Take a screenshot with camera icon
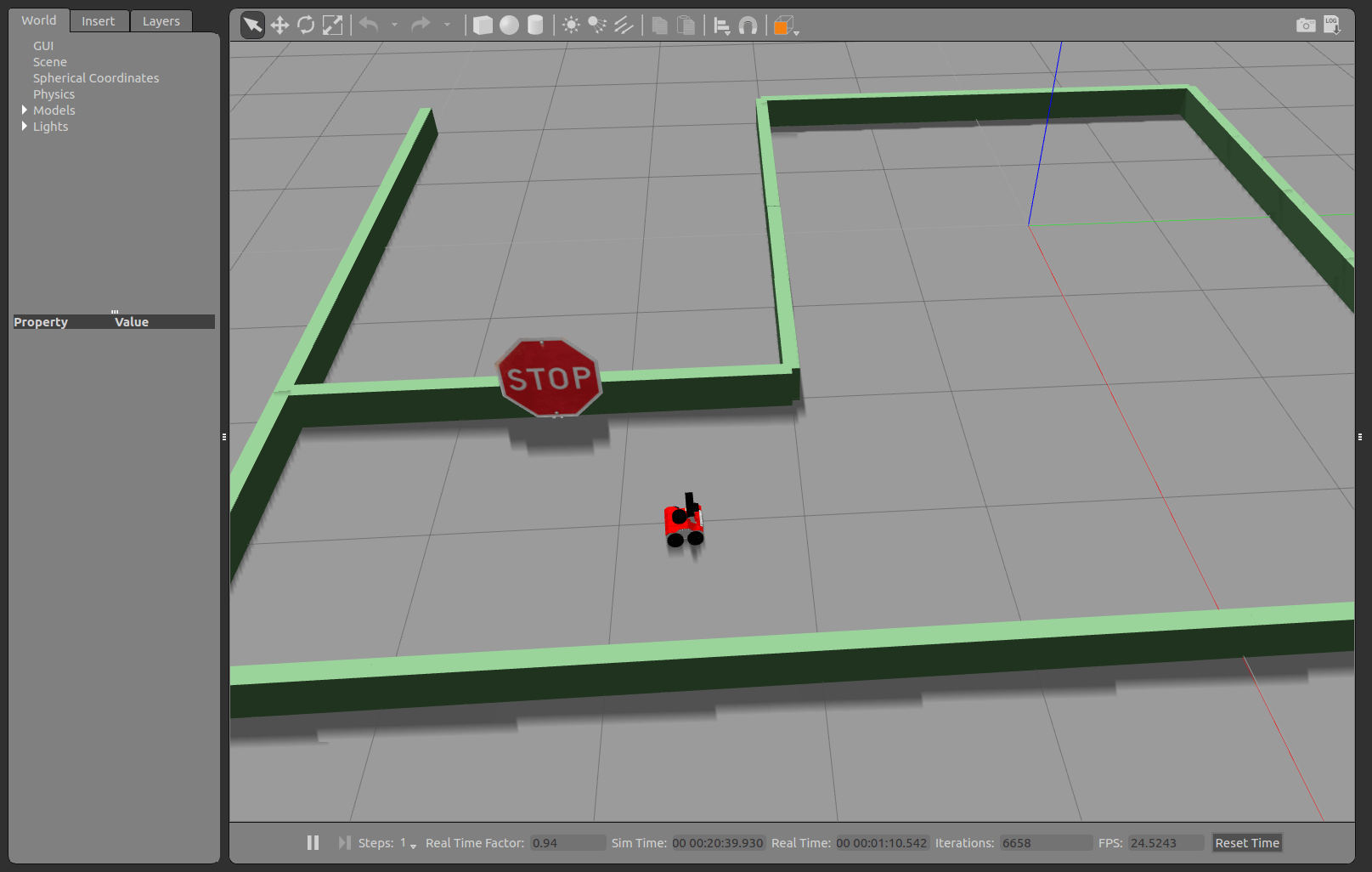The image size is (1372, 872). click(x=1306, y=25)
